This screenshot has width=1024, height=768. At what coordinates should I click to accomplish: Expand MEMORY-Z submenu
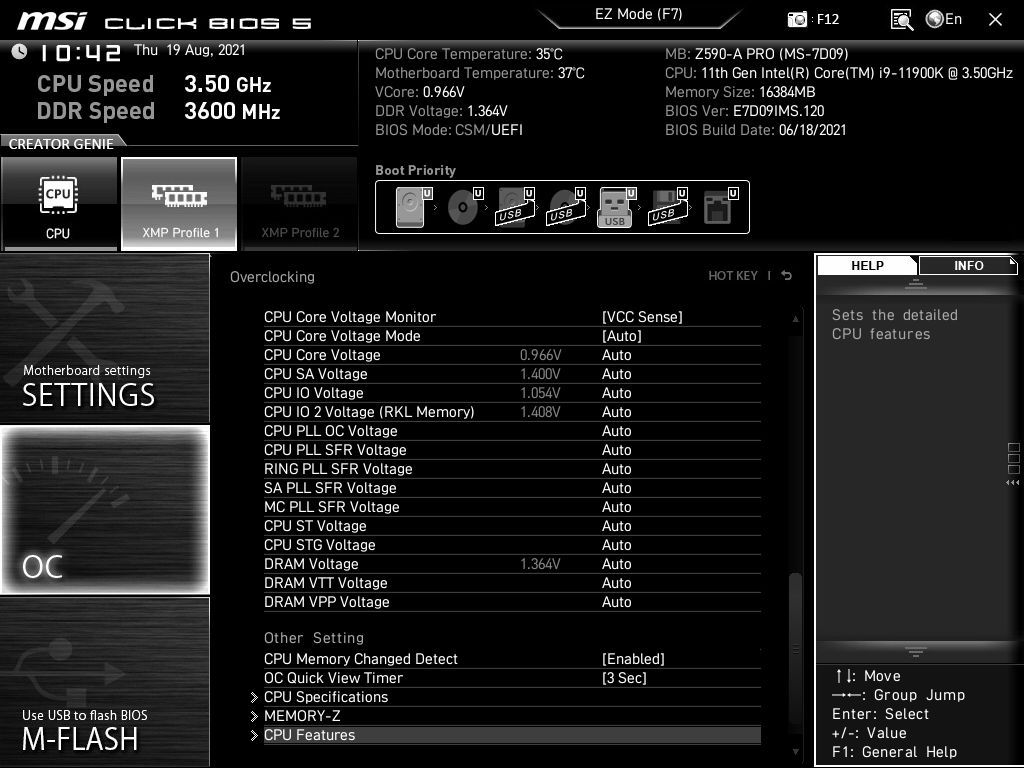point(512,716)
